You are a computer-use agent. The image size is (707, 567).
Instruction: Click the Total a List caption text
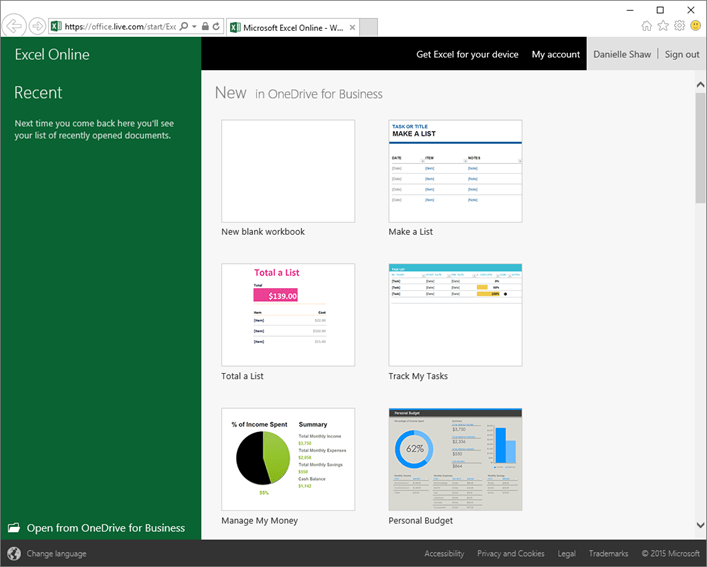(242, 376)
